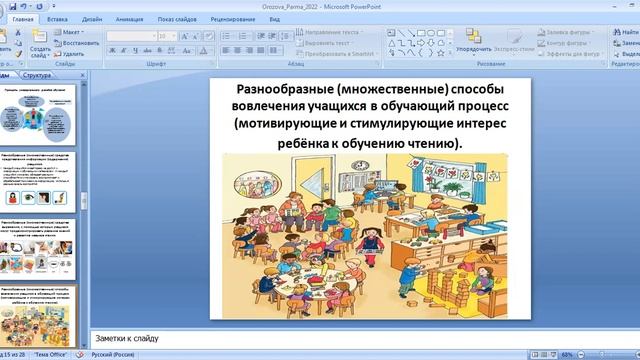Select the text box shape in gallery
Image resolution: width=640 pixels, height=360 pixels.
pyautogui.click(x=391, y=33)
